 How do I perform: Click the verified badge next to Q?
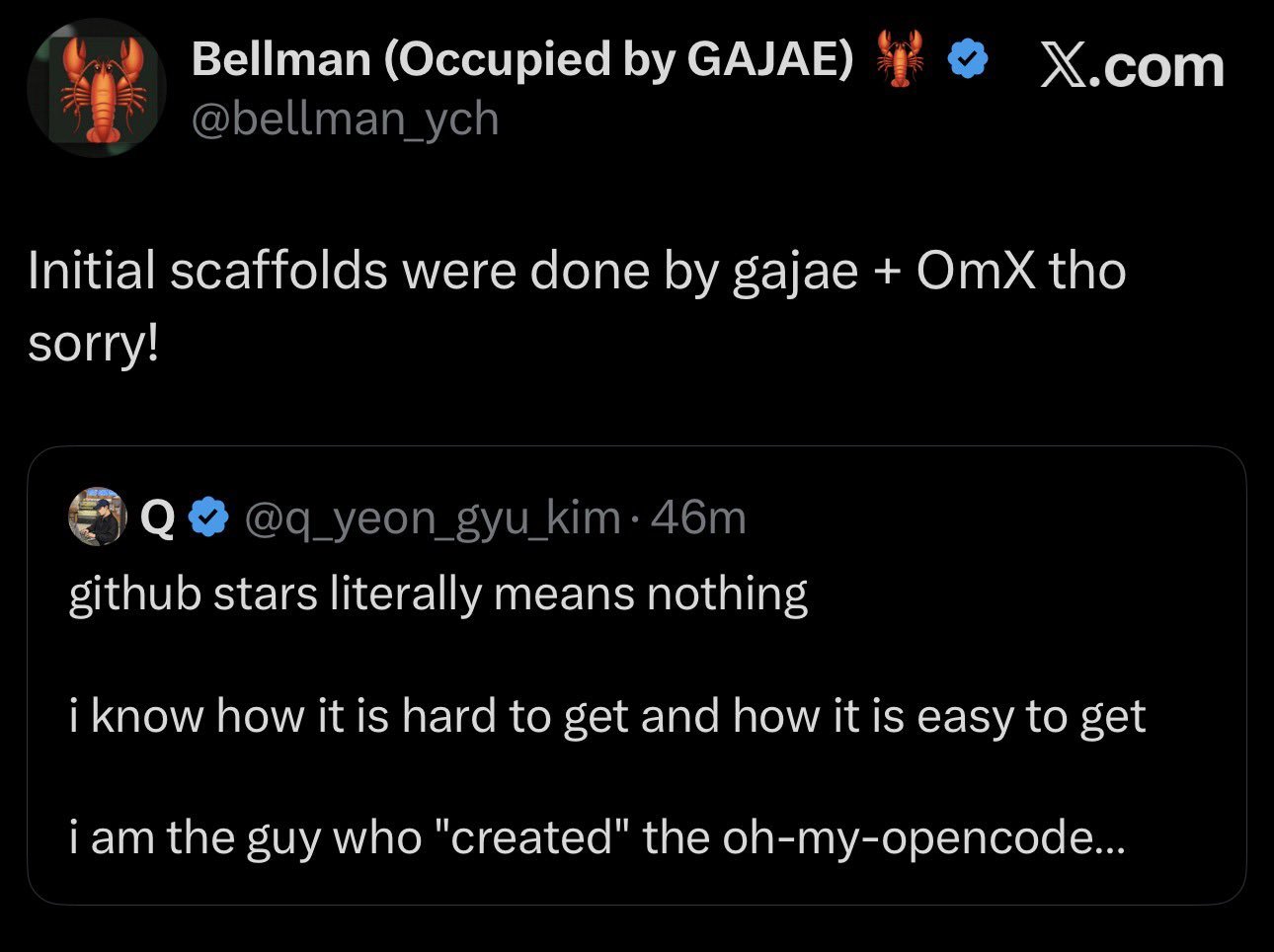(x=209, y=517)
